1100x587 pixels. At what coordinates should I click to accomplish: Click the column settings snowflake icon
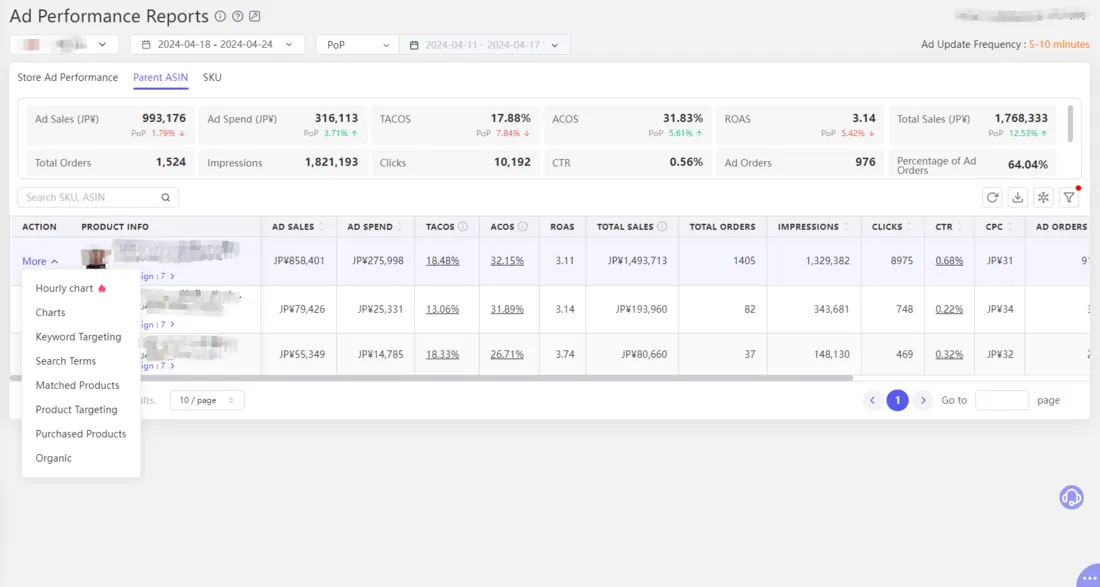1042,197
